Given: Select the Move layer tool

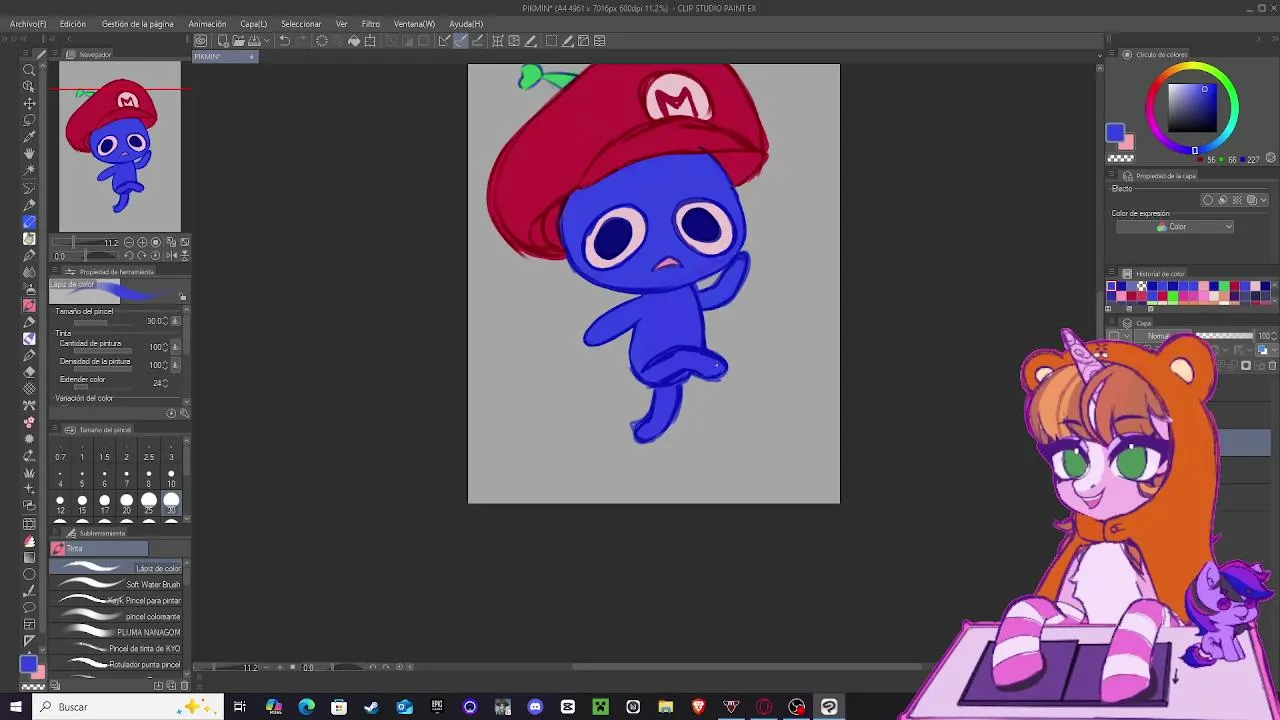Looking at the screenshot, I should pyautogui.click(x=29, y=103).
